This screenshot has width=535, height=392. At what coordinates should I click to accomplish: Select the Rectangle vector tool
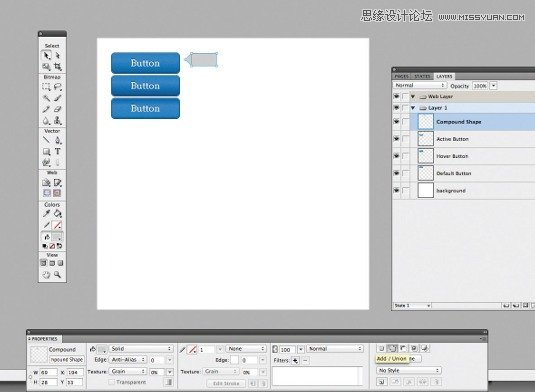[x=46, y=151]
